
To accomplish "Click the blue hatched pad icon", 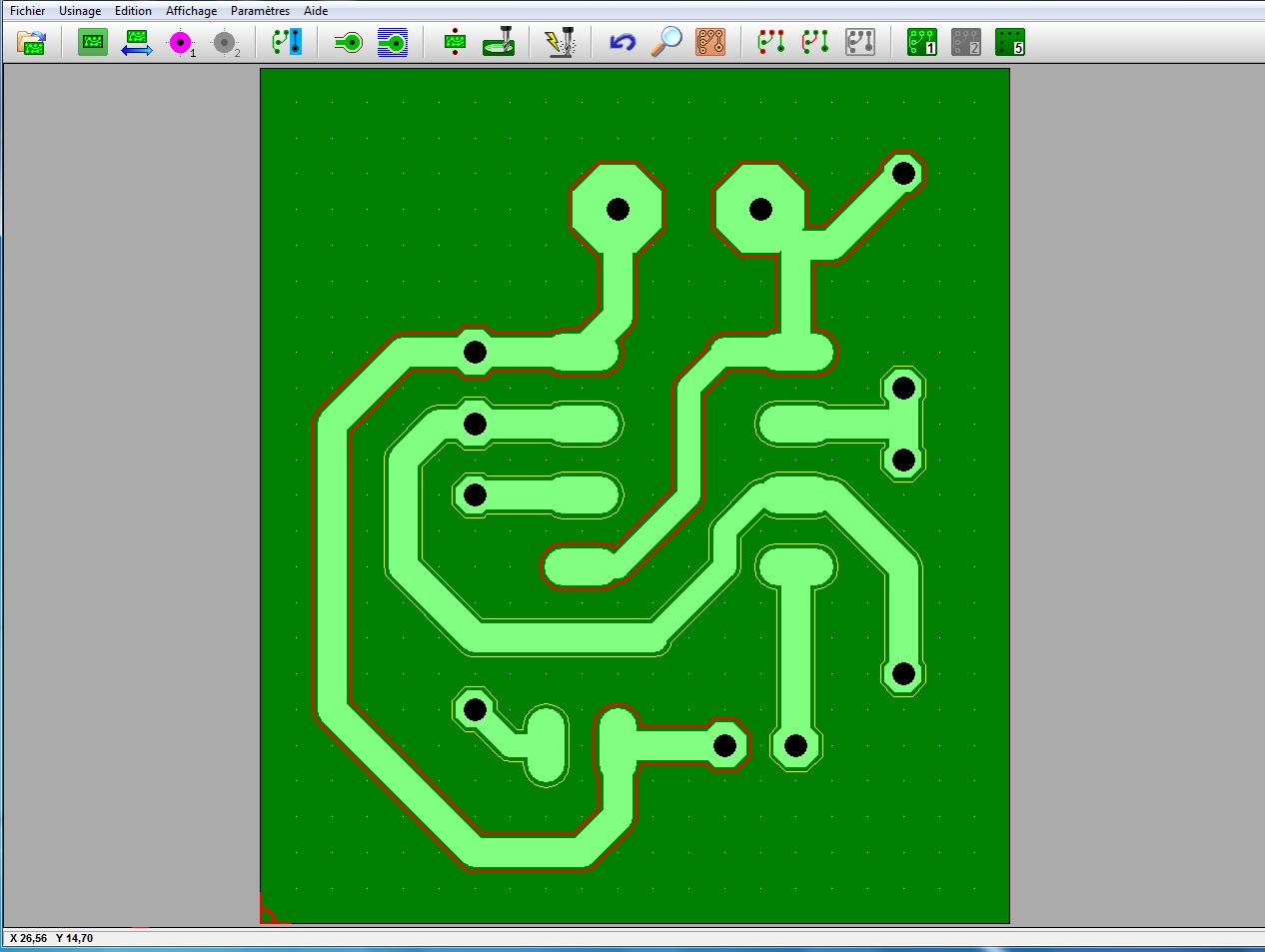I will (393, 43).
